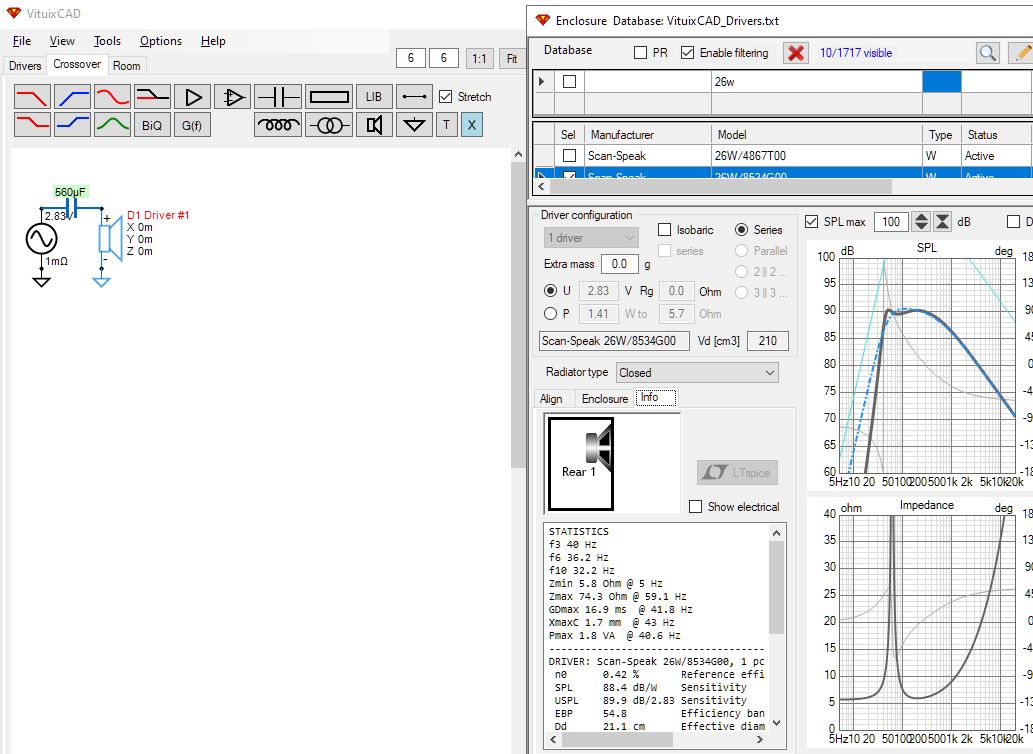This screenshot has height=754, width=1033.
Task: Insert a loudspeaker driver component
Action: (x=374, y=124)
